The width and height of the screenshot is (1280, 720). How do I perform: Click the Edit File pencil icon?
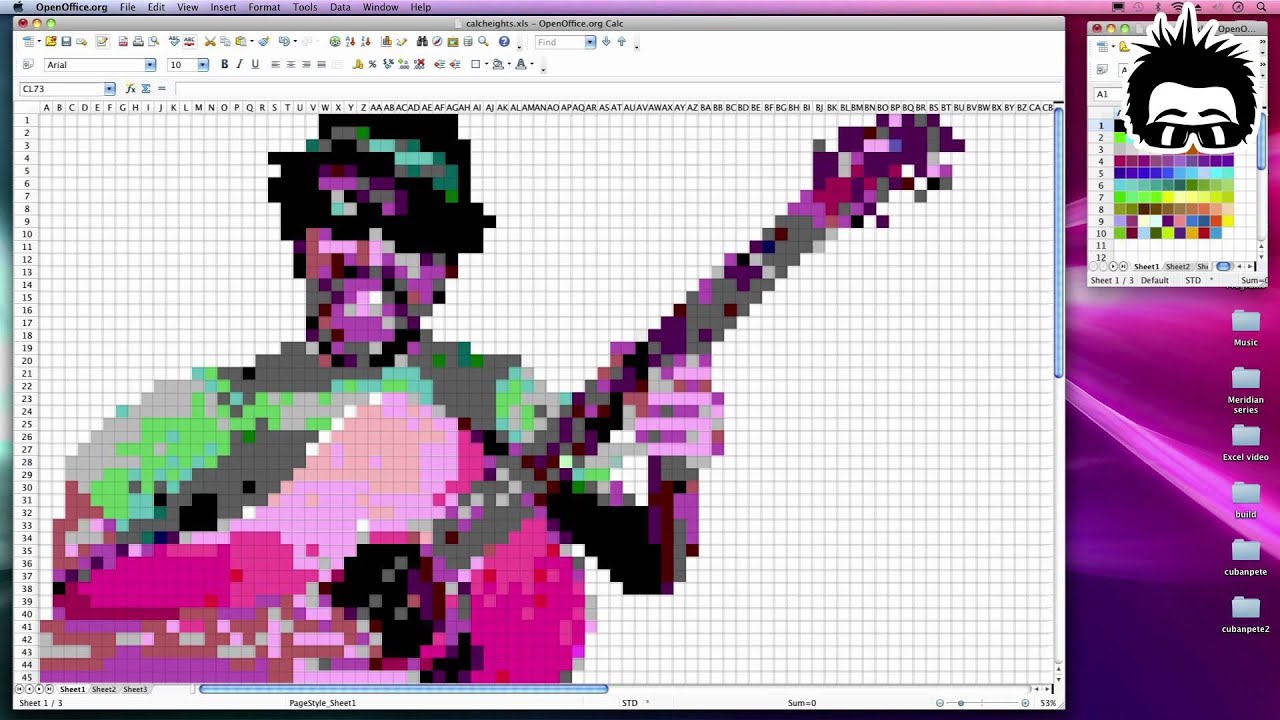(x=102, y=41)
